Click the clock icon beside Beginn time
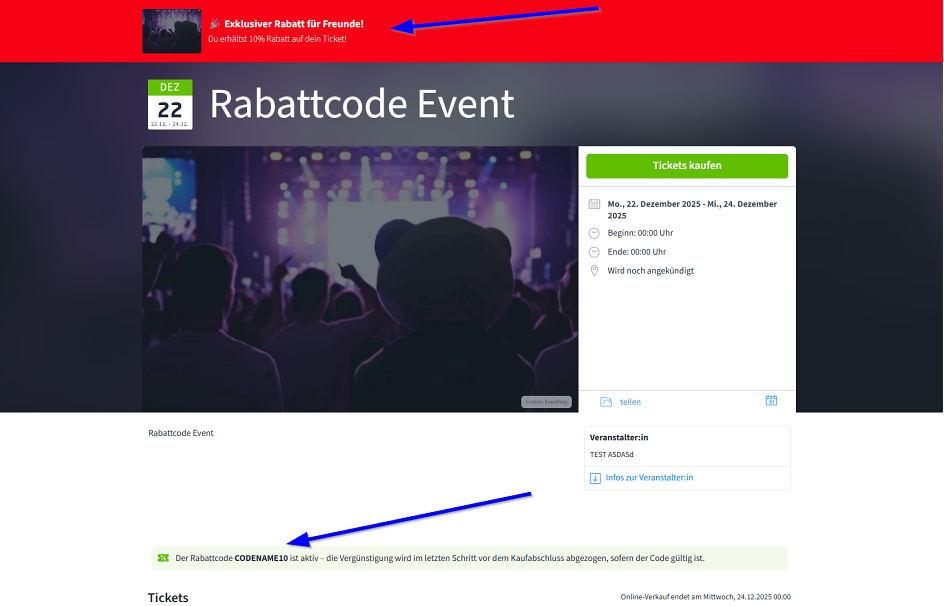The image size is (944, 606). click(594, 233)
